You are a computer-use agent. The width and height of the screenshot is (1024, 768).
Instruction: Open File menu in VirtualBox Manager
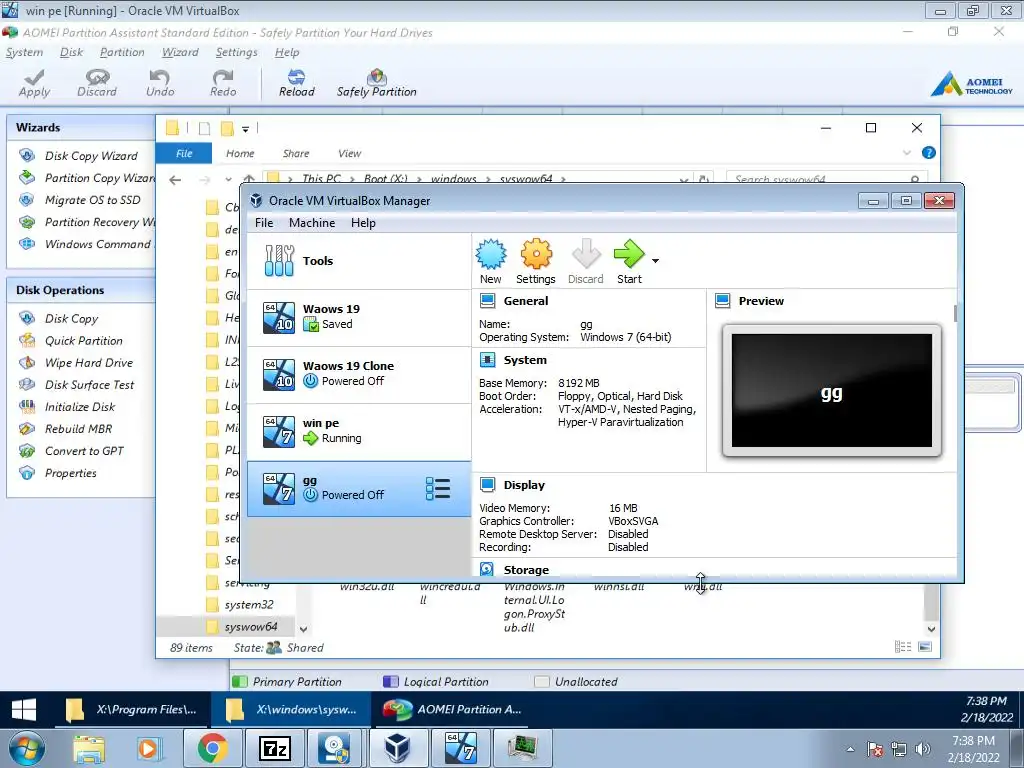tap(264, 223)
